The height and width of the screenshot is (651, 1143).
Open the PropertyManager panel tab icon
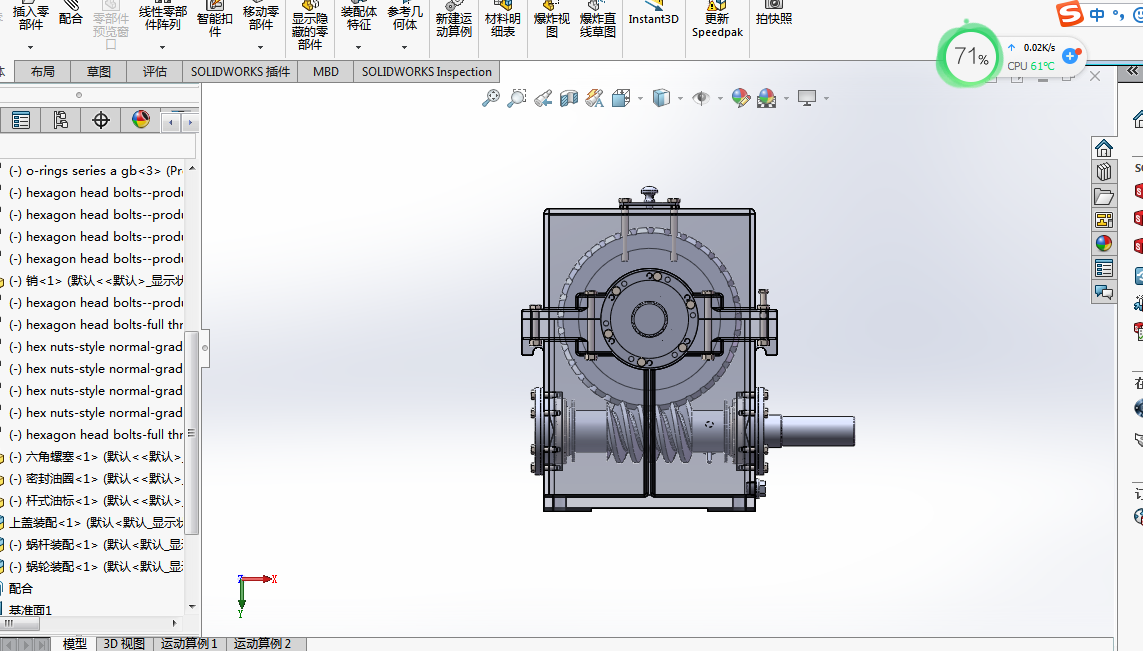coord(20,121)
